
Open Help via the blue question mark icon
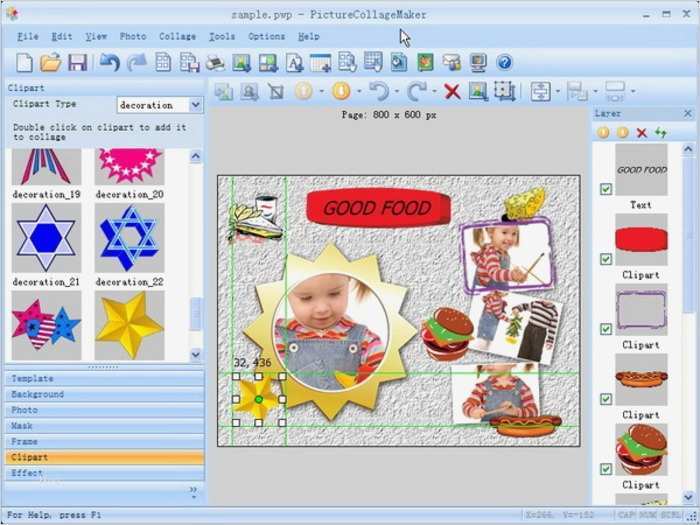(504, 62)
